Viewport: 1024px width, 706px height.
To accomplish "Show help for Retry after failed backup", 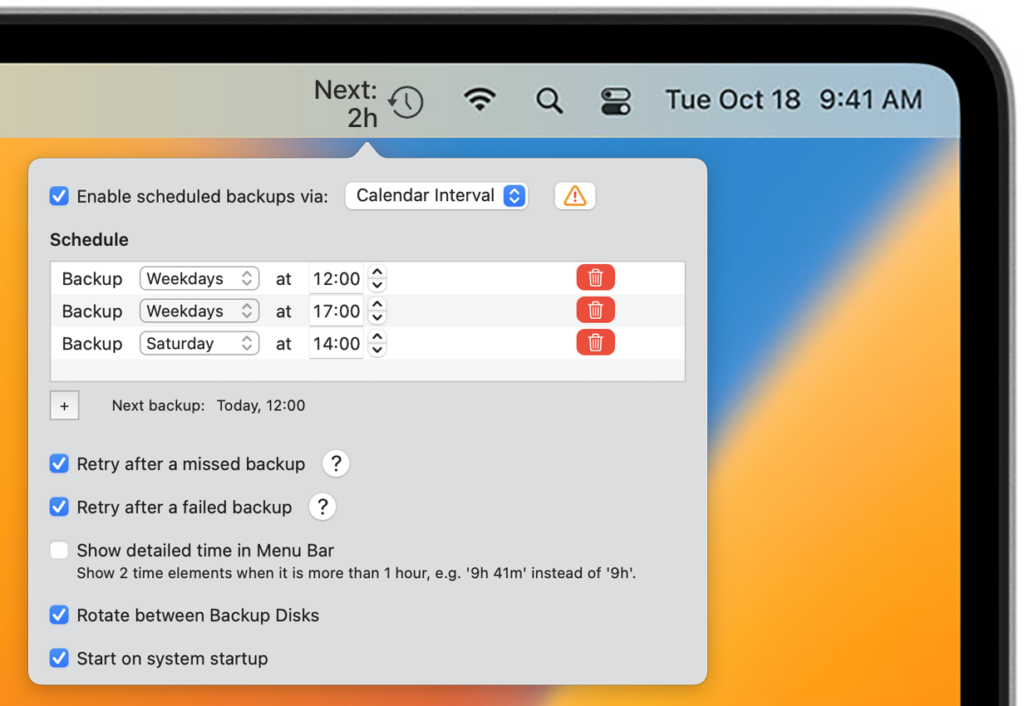I will [x=323, y=507].
